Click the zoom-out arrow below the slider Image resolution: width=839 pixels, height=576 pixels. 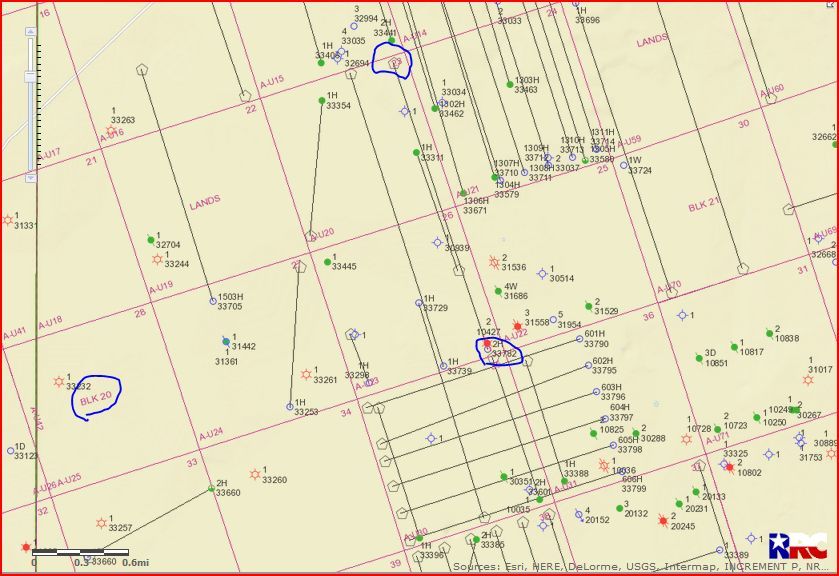[x=30, y=177]
